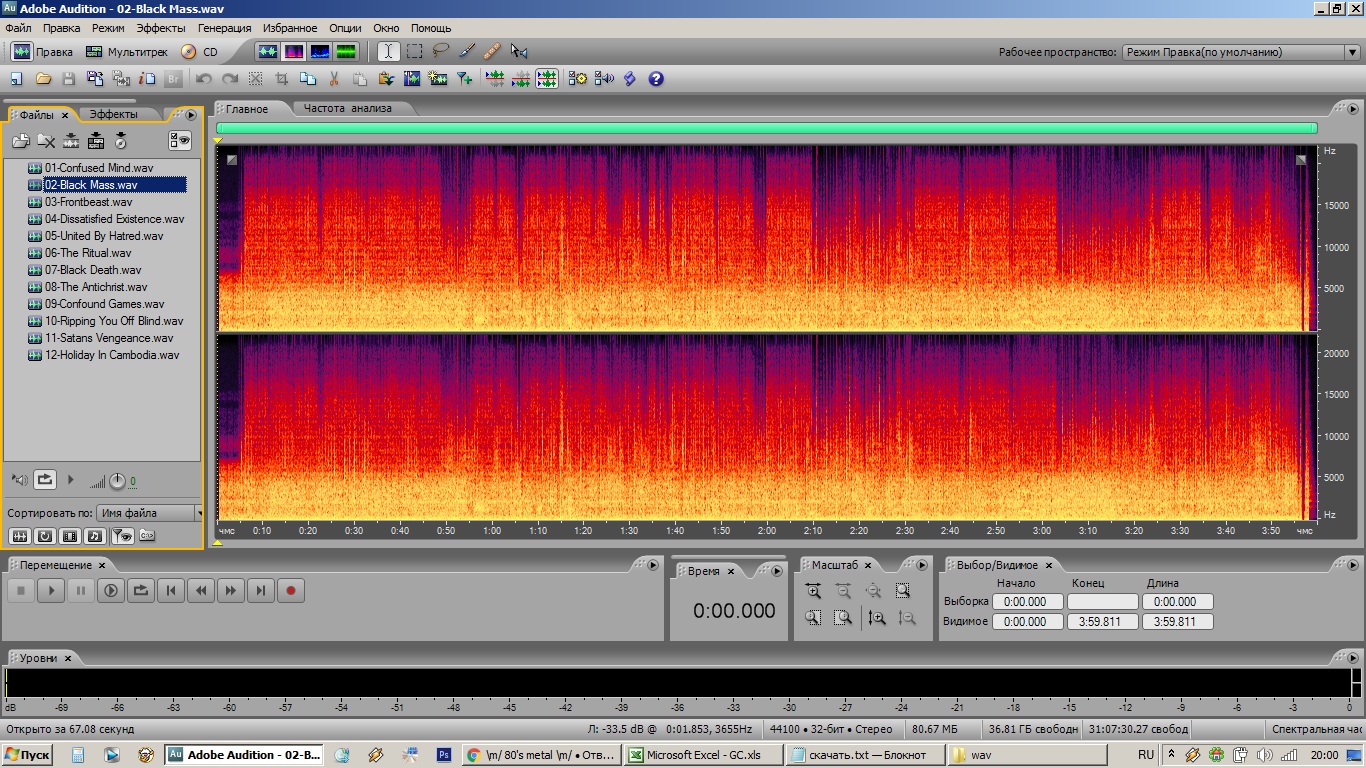Open Сортировать по dropdown
Image resolution: width=1366 pixels, height=768 pixels.
(149, 513)
